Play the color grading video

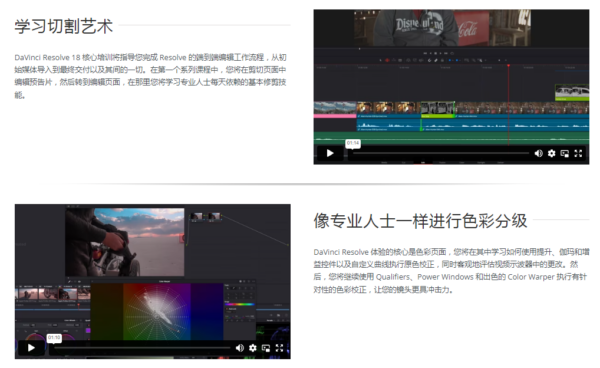pos(31,348)
